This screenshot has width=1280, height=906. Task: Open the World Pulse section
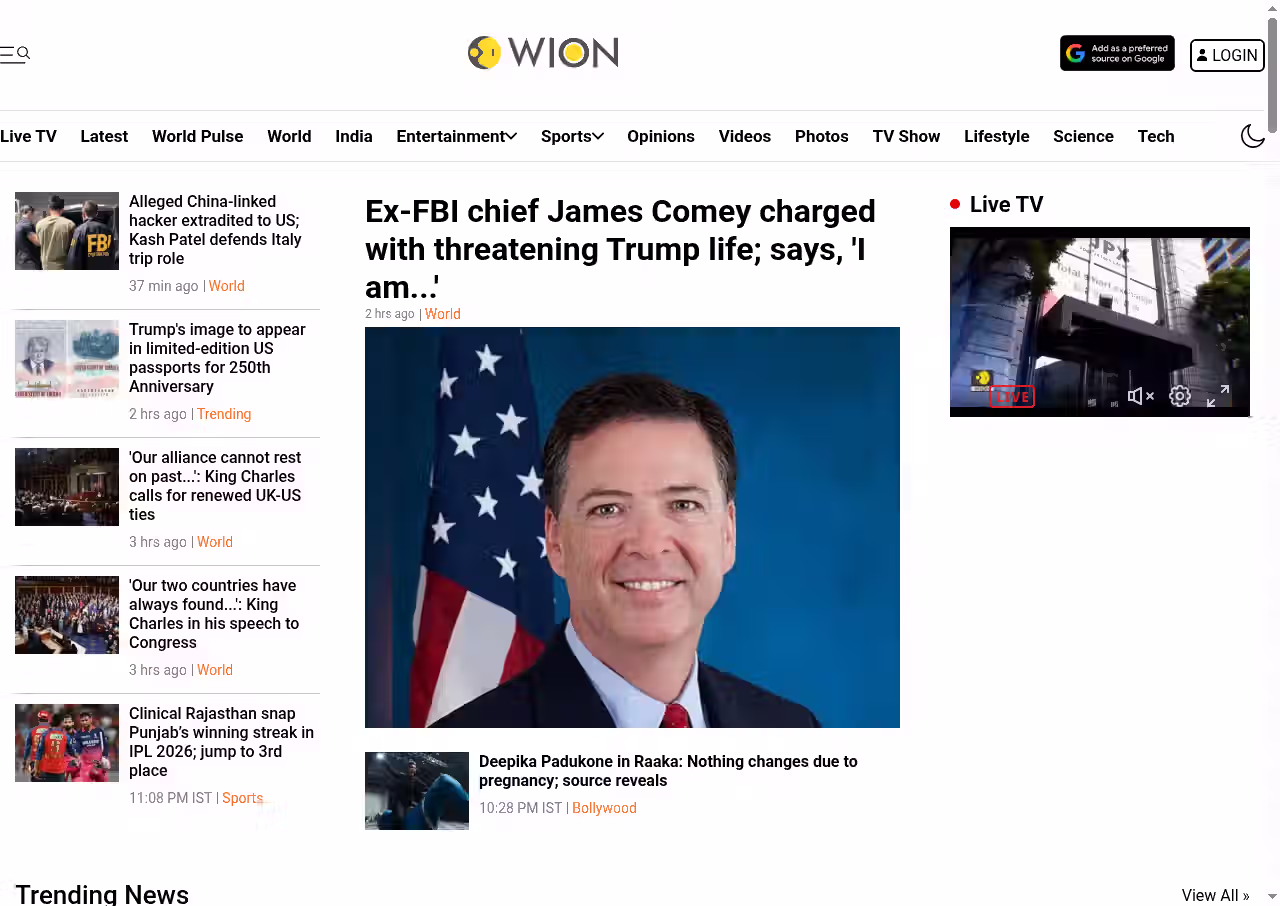tap(197, 136)
